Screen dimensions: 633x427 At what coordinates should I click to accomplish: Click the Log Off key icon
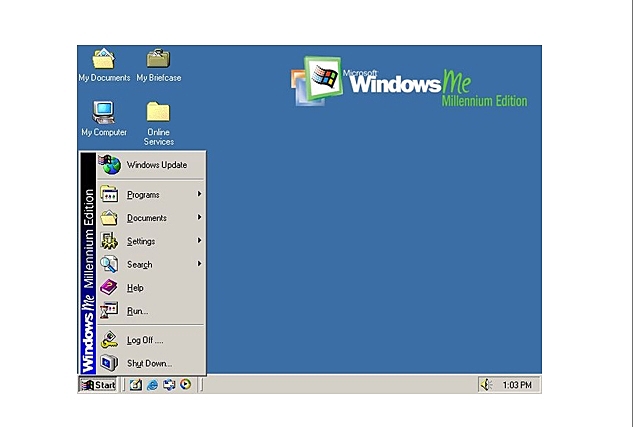[x=109, y=340]
